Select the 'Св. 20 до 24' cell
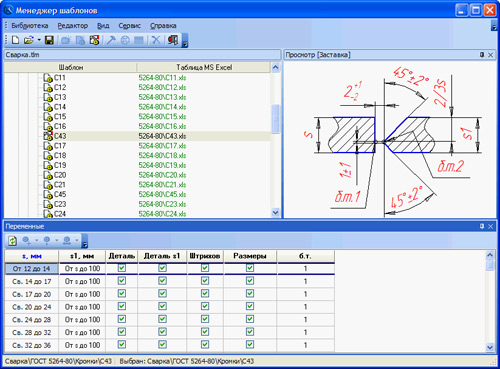Viewport: 500px width, 369px height. point(32,307)
